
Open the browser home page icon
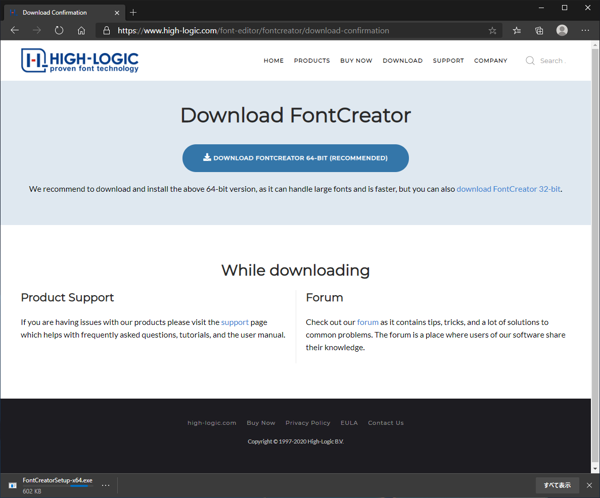[81, 30]
